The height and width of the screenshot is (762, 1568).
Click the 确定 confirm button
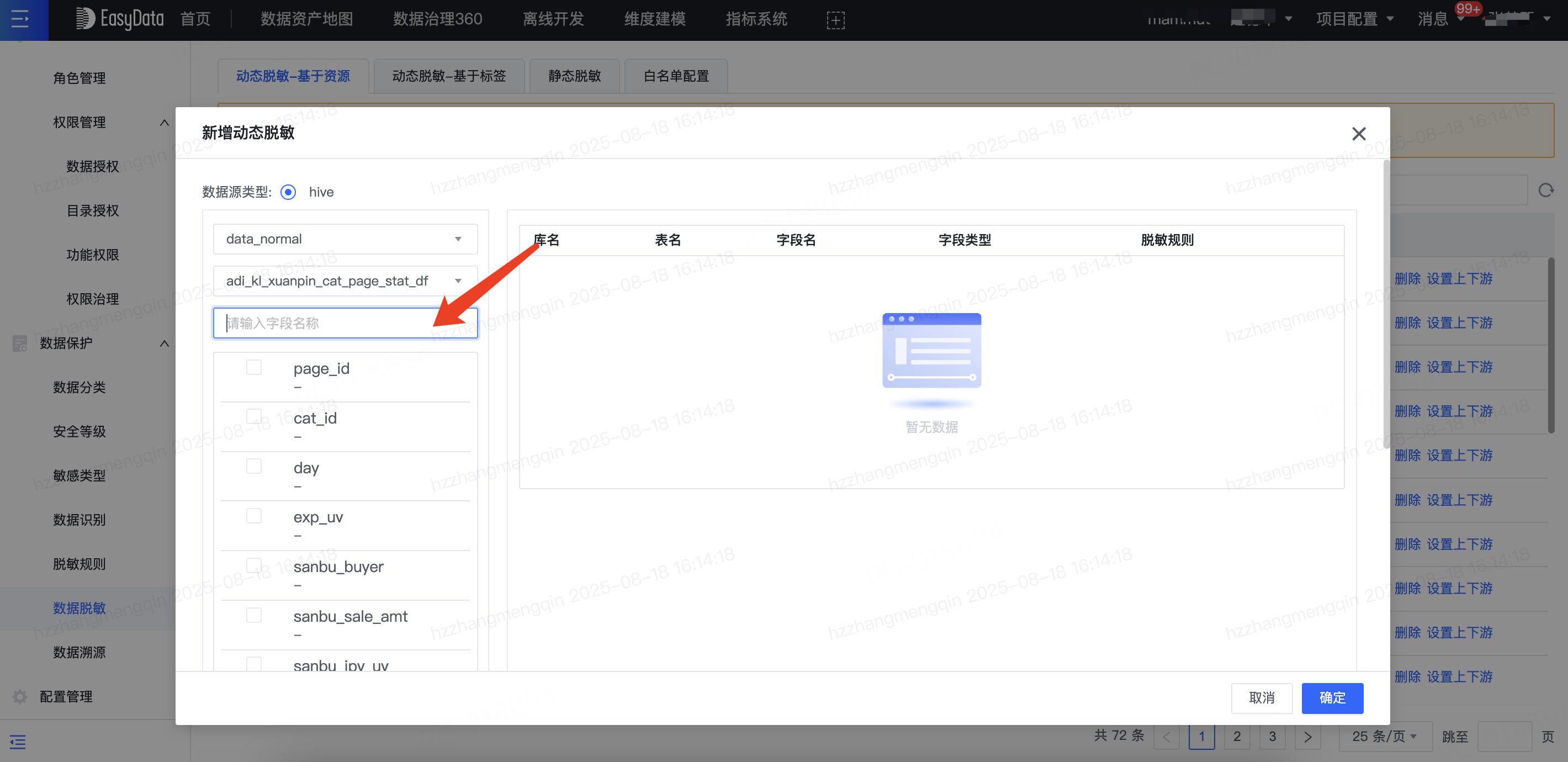[1332, 697]
